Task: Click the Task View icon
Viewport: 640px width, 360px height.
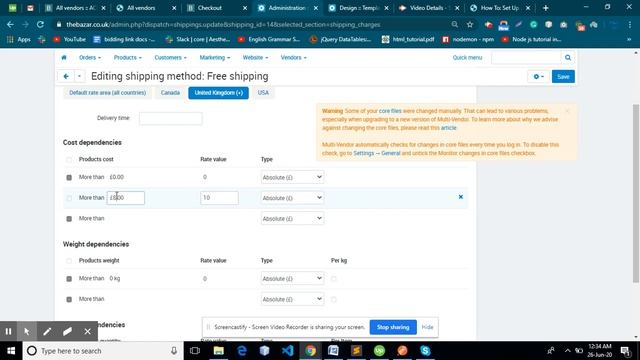Action: tap(195, 351)
